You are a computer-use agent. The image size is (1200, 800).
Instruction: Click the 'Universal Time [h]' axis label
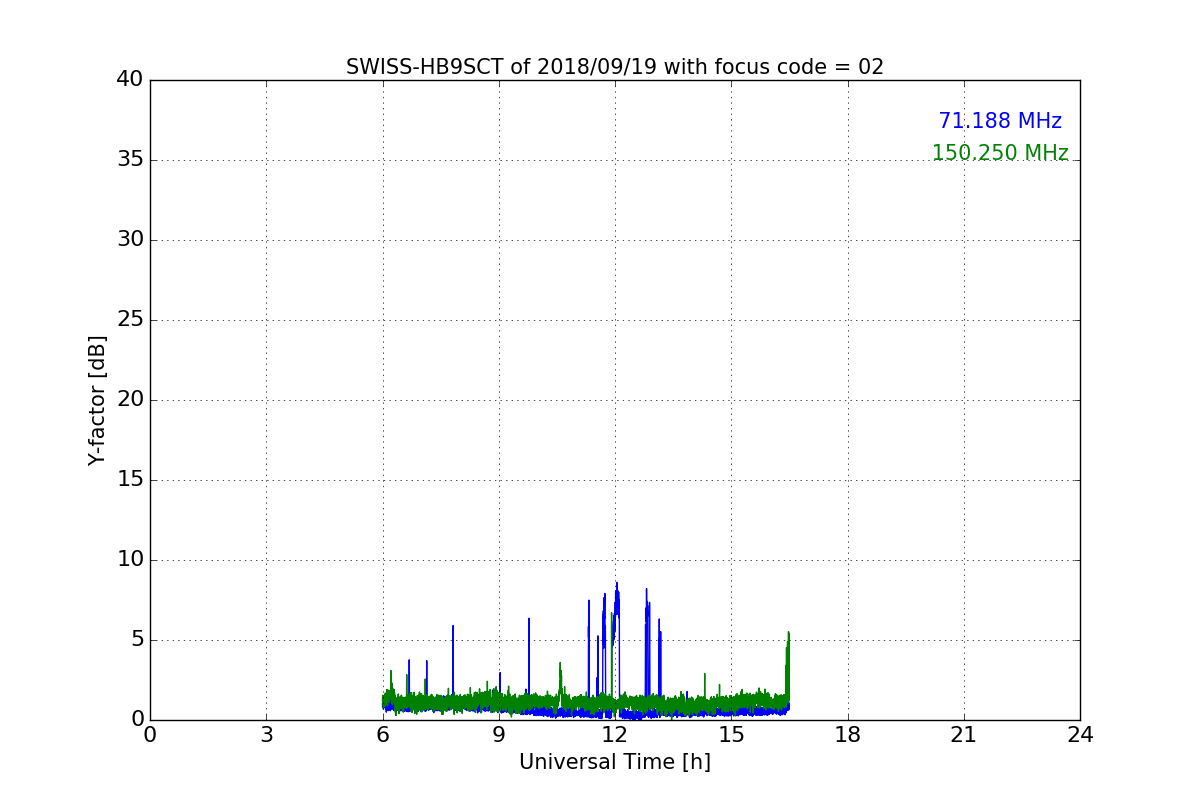615,762
